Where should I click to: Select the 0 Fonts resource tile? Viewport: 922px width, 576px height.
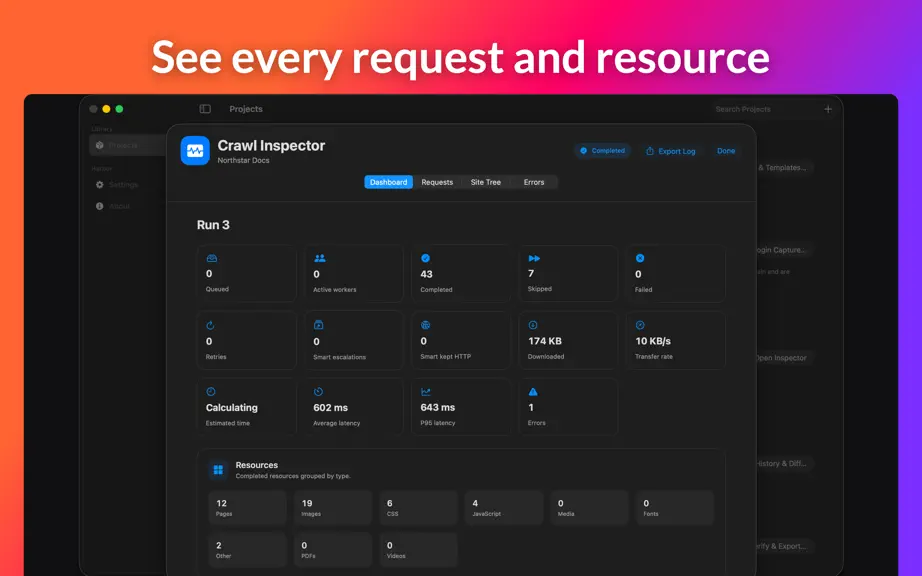coord(675,508)
